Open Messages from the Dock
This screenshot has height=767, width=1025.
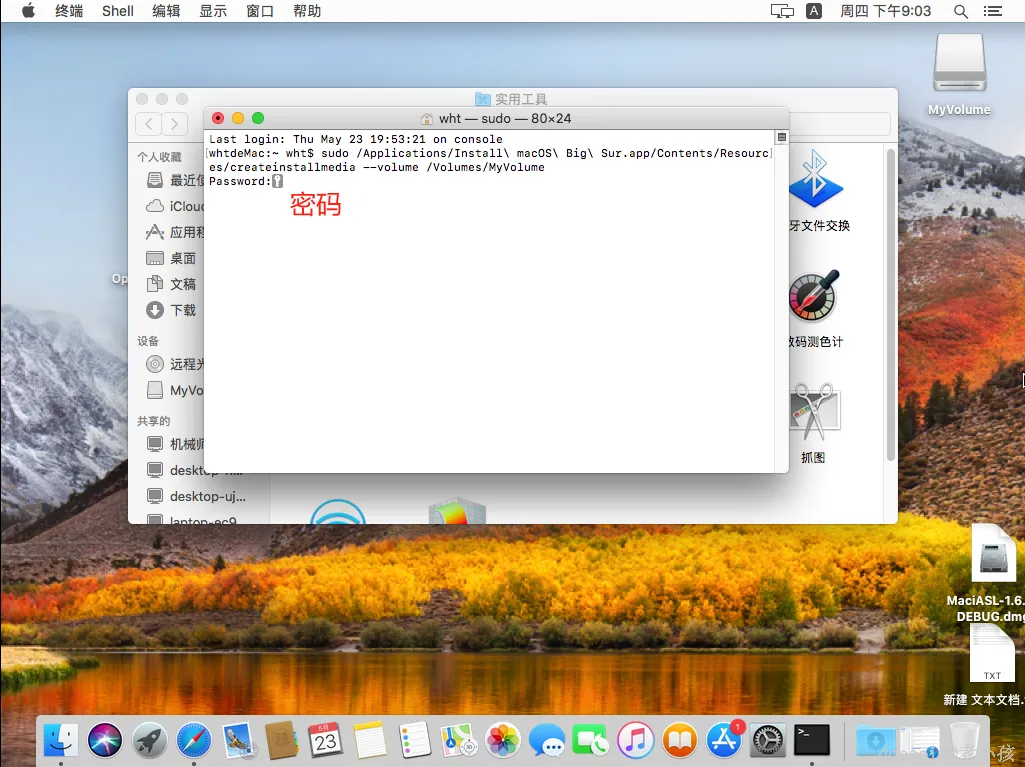[x=547, y=740]
